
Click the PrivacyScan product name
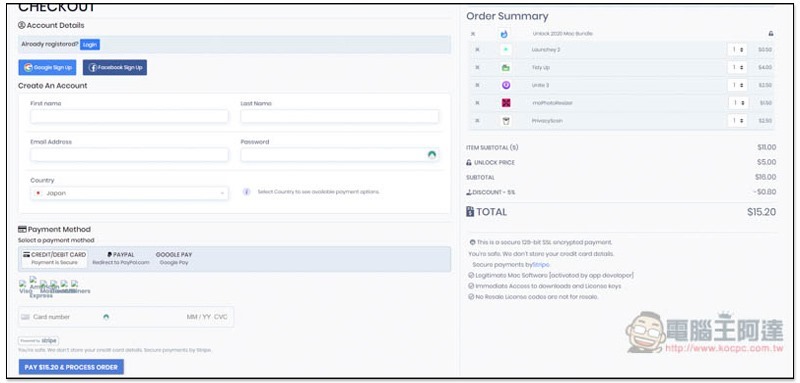point(547,121)
